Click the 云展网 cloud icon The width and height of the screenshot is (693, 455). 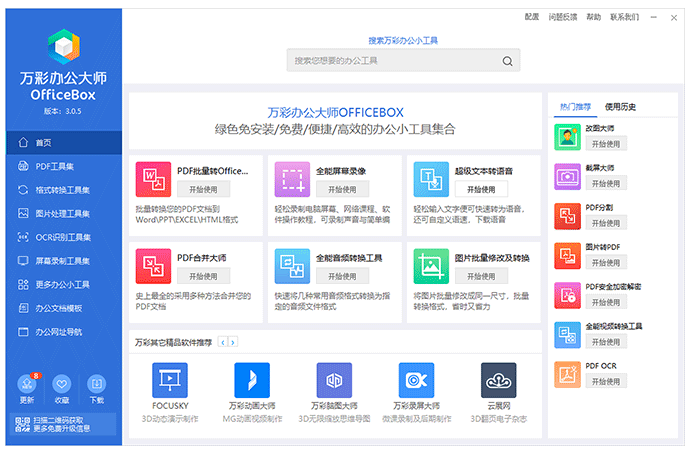499,381
